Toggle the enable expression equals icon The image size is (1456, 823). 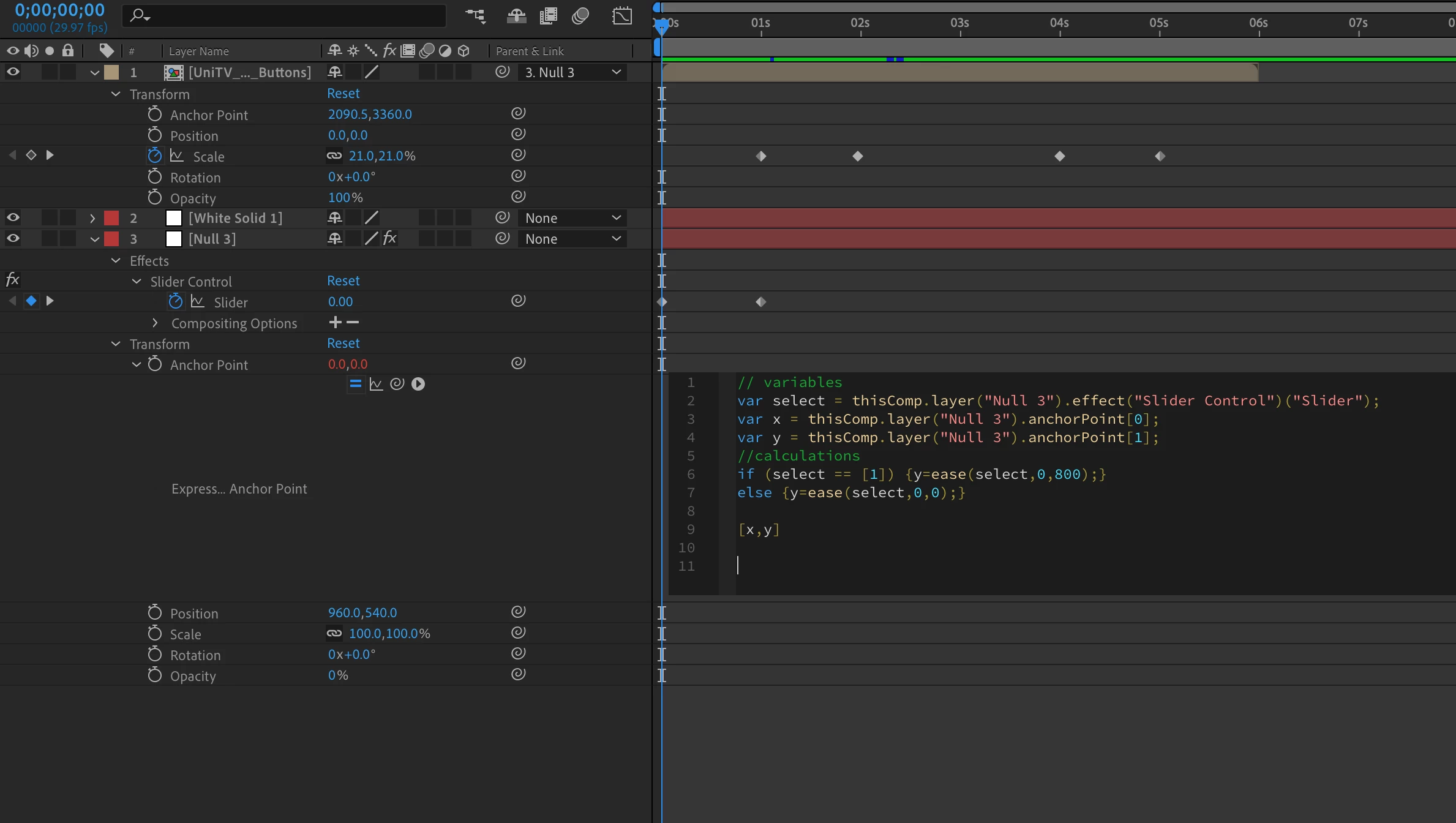click(x=355, y=384)
